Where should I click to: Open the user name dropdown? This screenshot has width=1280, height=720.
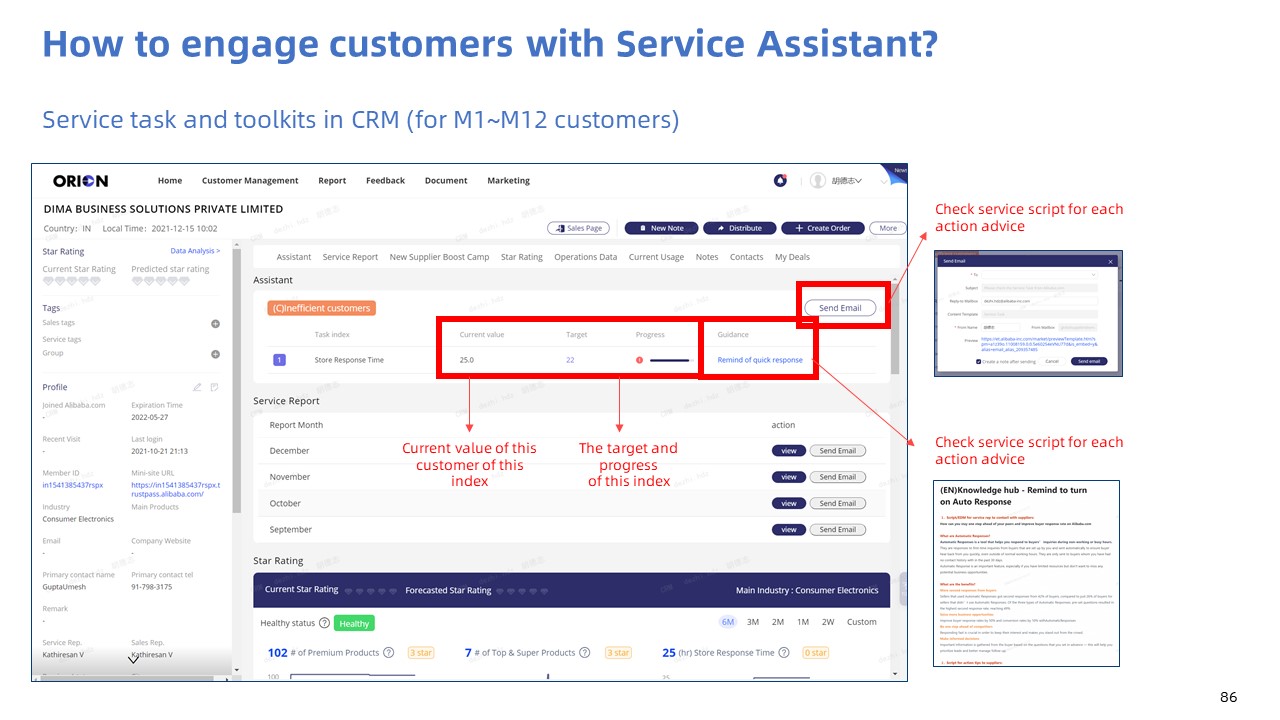coord(846,181)
